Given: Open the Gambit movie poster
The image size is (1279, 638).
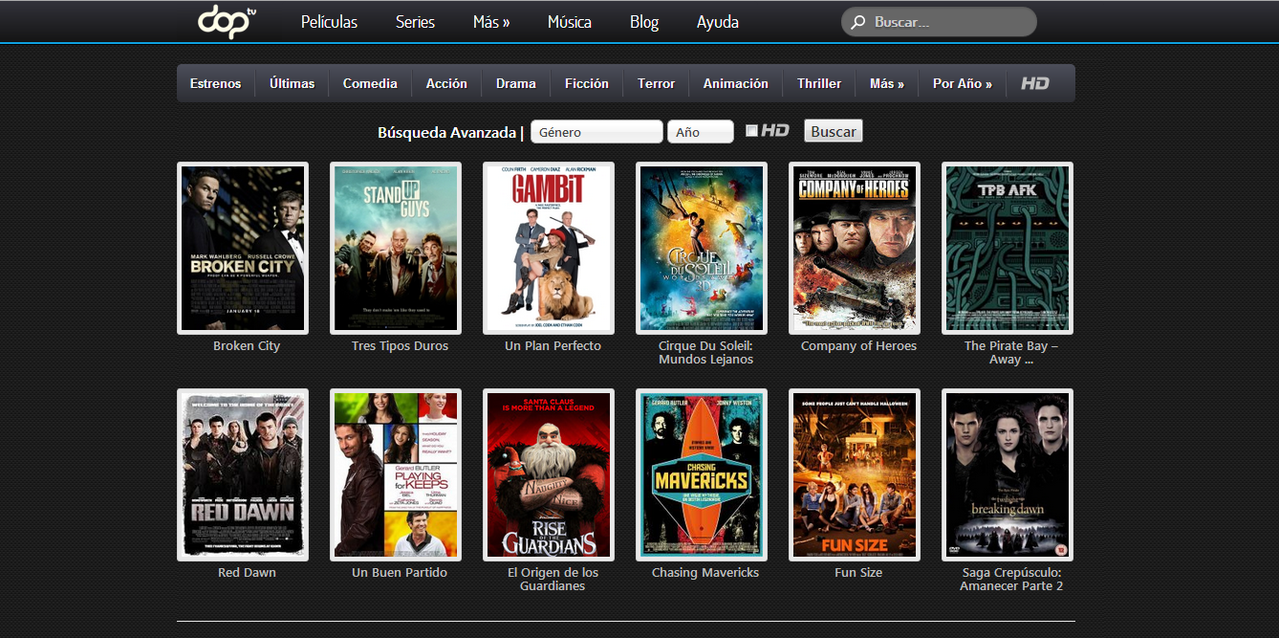Looking at the screenshot, I should point(549,248).
